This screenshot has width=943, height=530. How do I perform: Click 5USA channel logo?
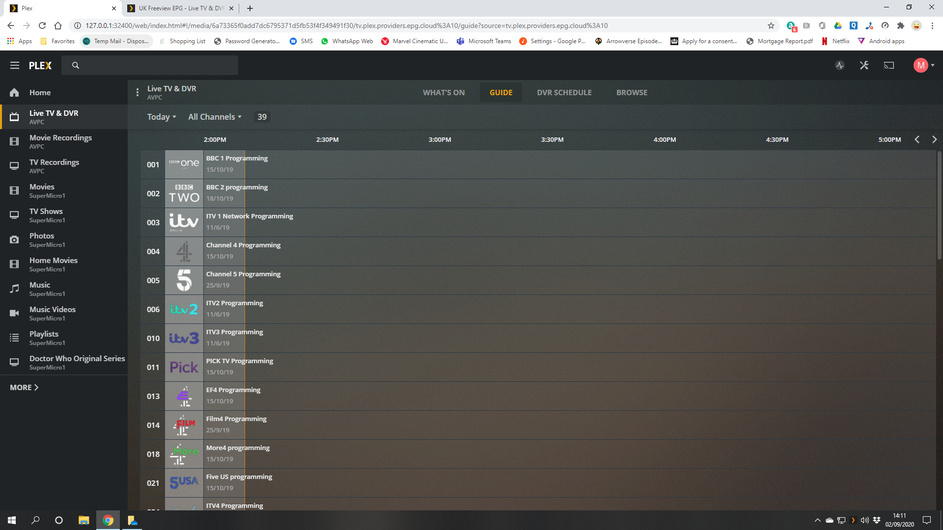(x=184, y=482)
